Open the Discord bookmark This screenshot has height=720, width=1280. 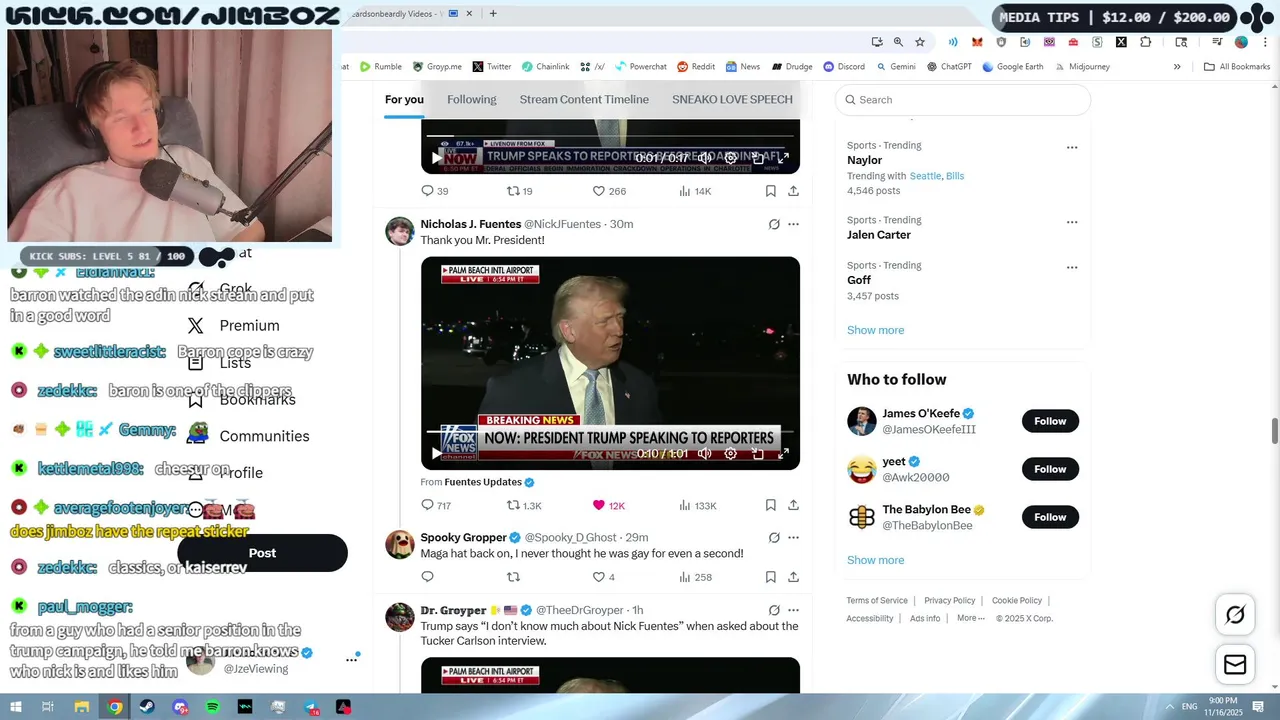pos(844,67)
